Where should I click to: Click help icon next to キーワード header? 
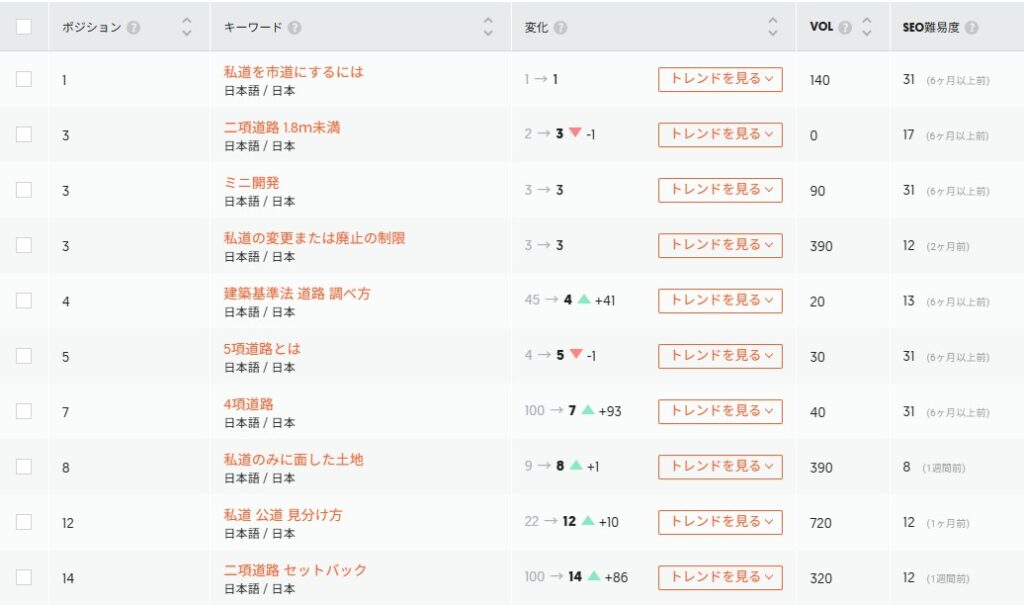tap(295, 28)
